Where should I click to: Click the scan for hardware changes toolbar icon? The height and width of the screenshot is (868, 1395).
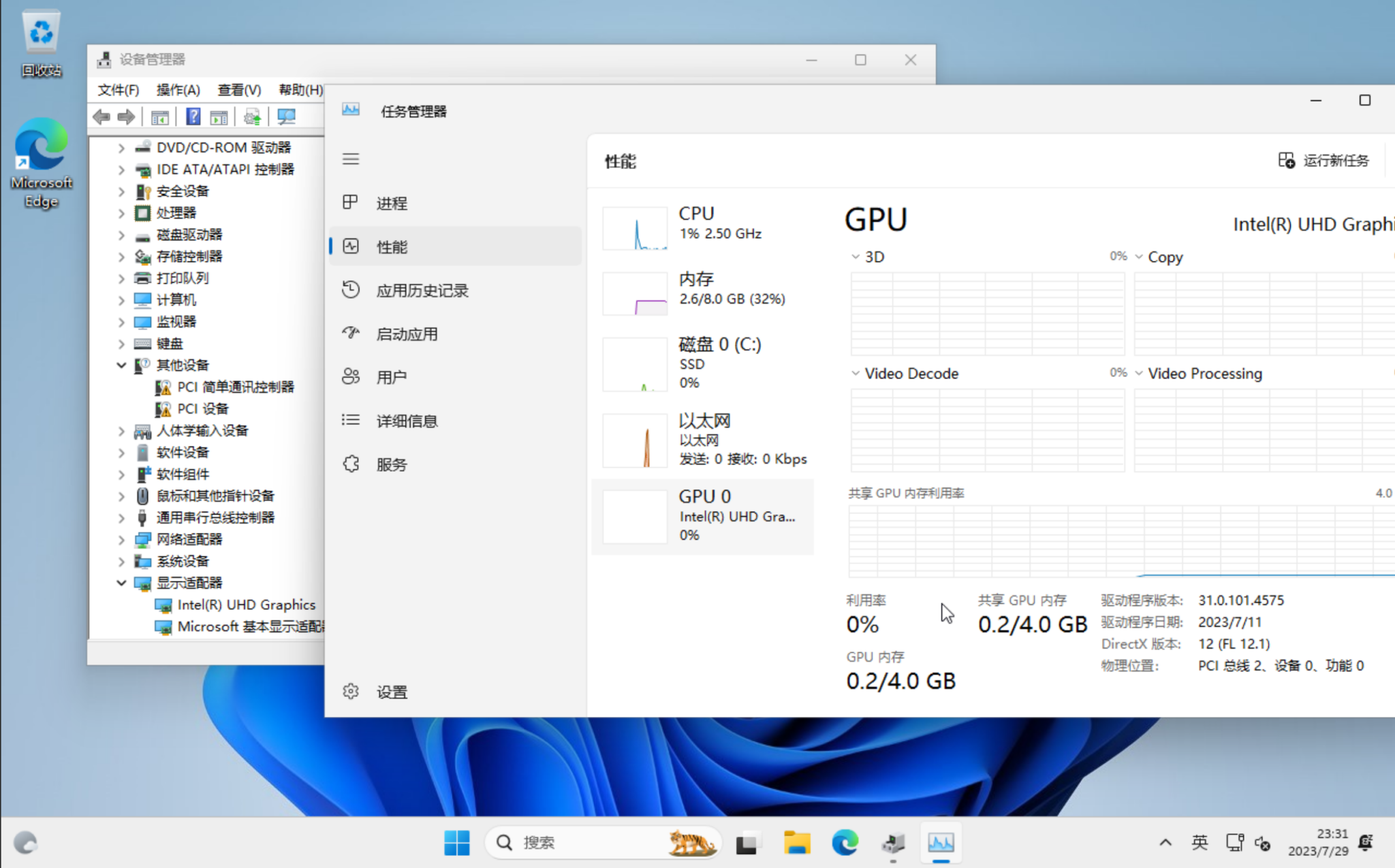pyautogui.click(x=286, y=117)
